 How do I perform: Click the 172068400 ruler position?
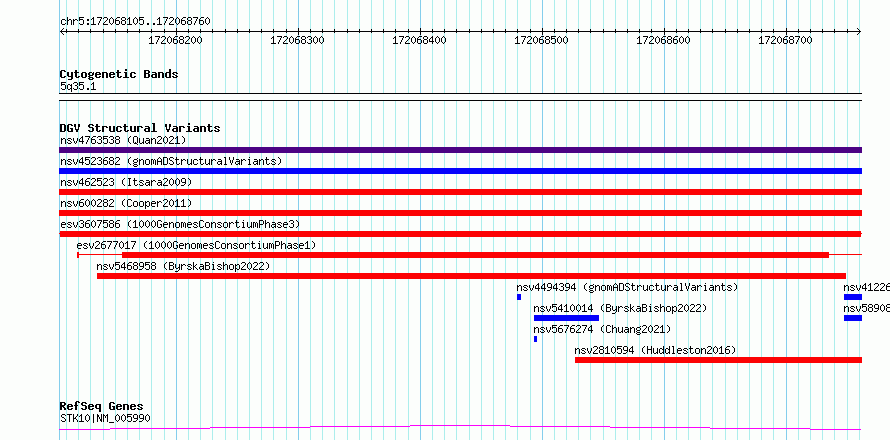tap(419, 40)
